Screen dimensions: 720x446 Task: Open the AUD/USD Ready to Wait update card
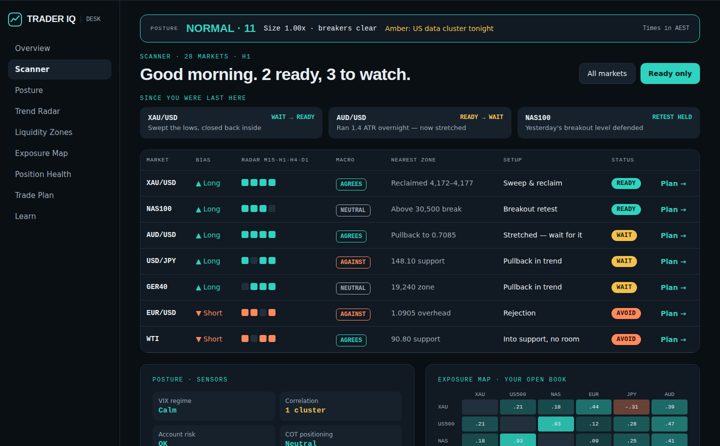tap(420, 123)
